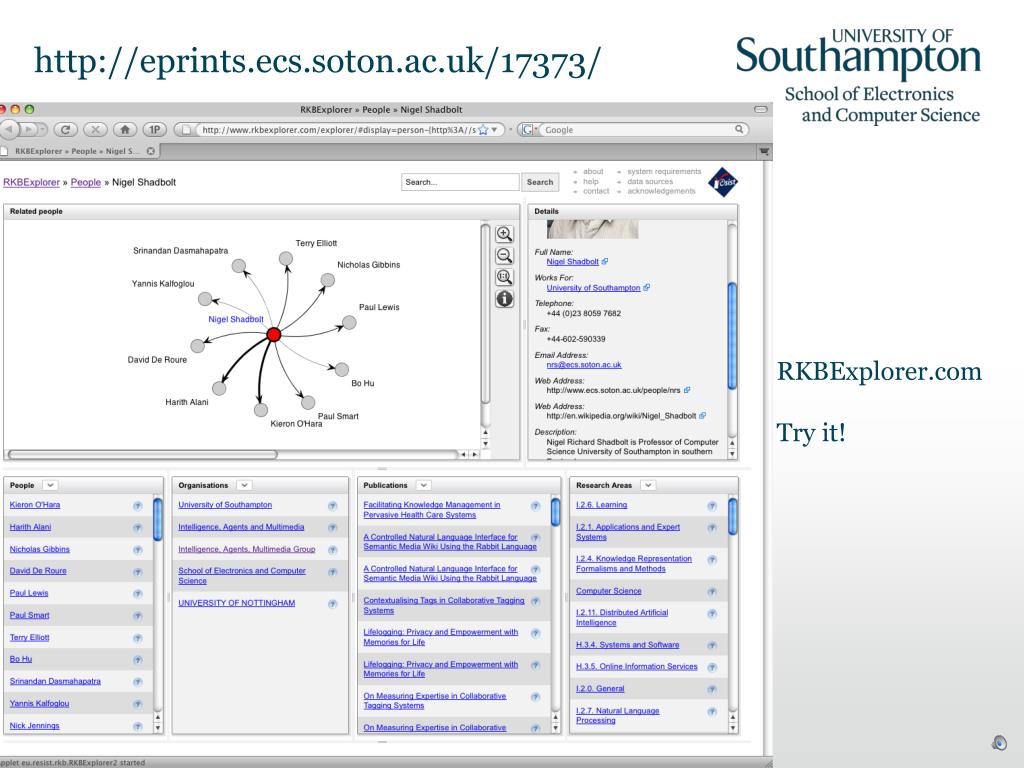Screen dimensions: 1024x768
Task: Select the red Nigel Shadbolt graph node
Action: (274, 334)
